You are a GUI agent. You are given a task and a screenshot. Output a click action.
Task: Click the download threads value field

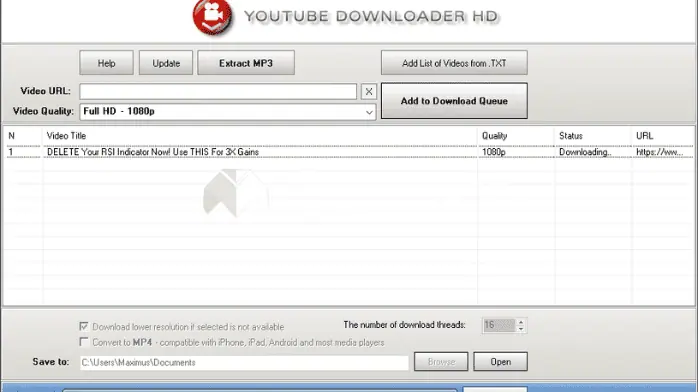(x=499, y=325)
